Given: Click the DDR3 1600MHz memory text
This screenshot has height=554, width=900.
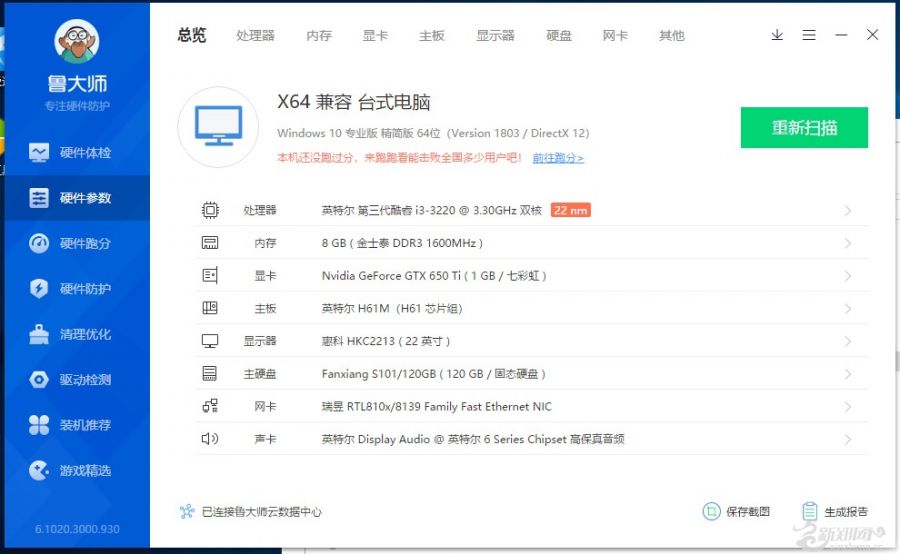Looking at the screenshot, I should click(x=402, y=243).
